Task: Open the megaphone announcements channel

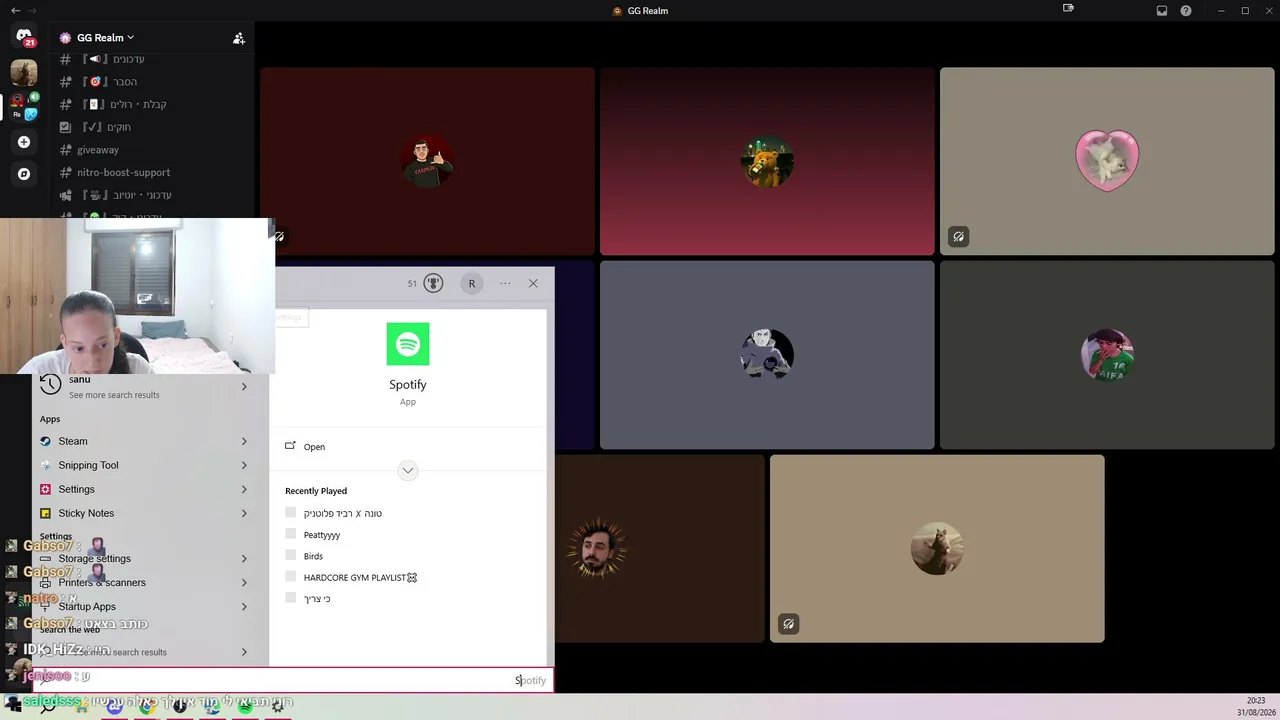Action: pos(114,59)
